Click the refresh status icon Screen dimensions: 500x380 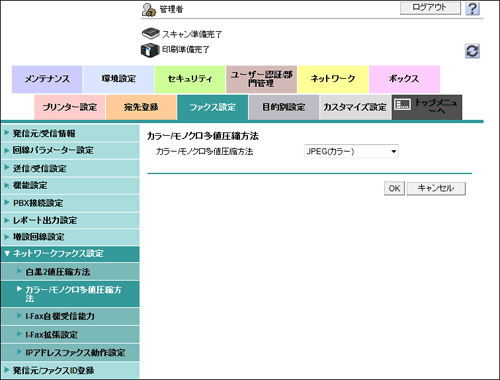point(472,51)
